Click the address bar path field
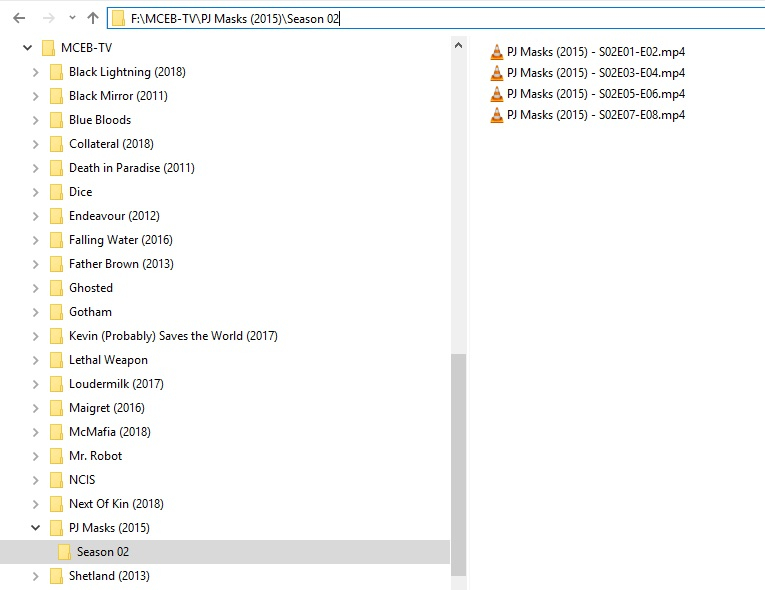This screenshot has height=590, width=765. (x=436, y=19)
